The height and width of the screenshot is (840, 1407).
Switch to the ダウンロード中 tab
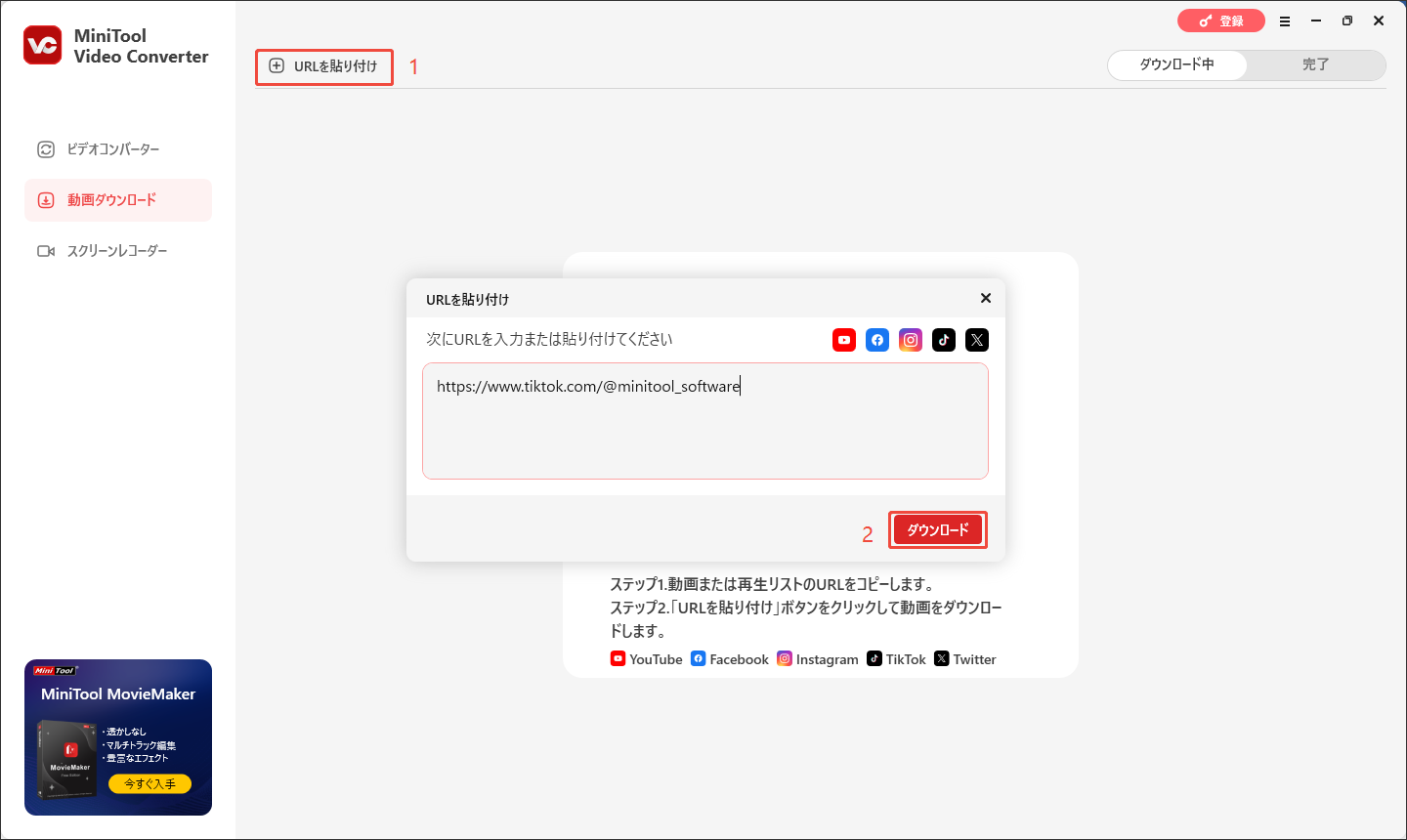[1177, 64]
